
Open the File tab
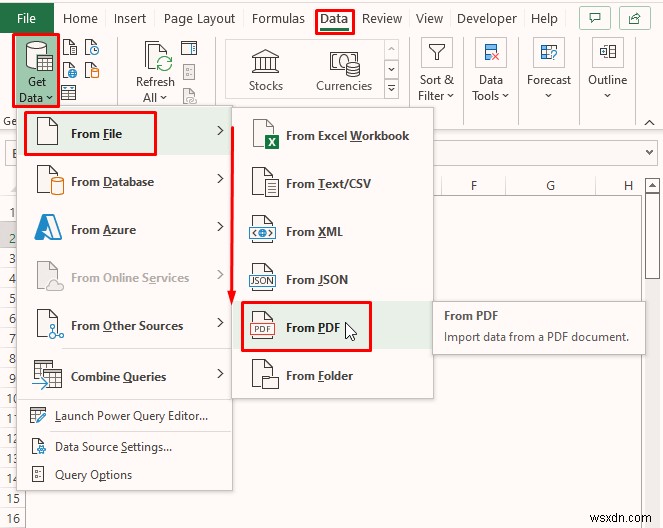27,18
